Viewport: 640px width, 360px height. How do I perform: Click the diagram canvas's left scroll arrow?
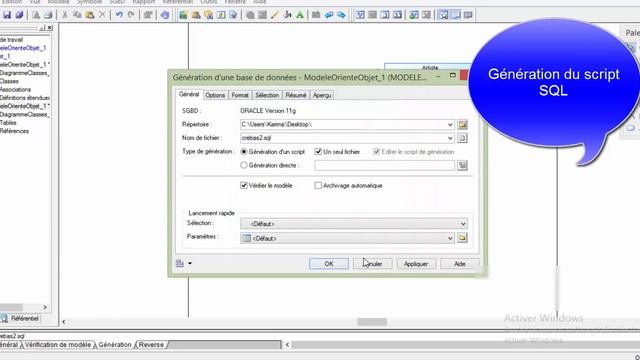click(x=64, y=322)
